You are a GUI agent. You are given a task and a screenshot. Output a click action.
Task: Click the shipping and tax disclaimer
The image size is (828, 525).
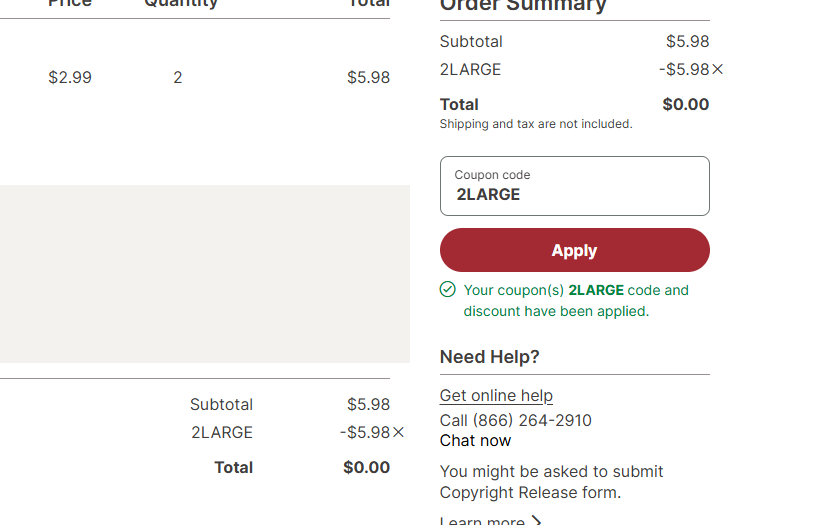pos(536,124)
